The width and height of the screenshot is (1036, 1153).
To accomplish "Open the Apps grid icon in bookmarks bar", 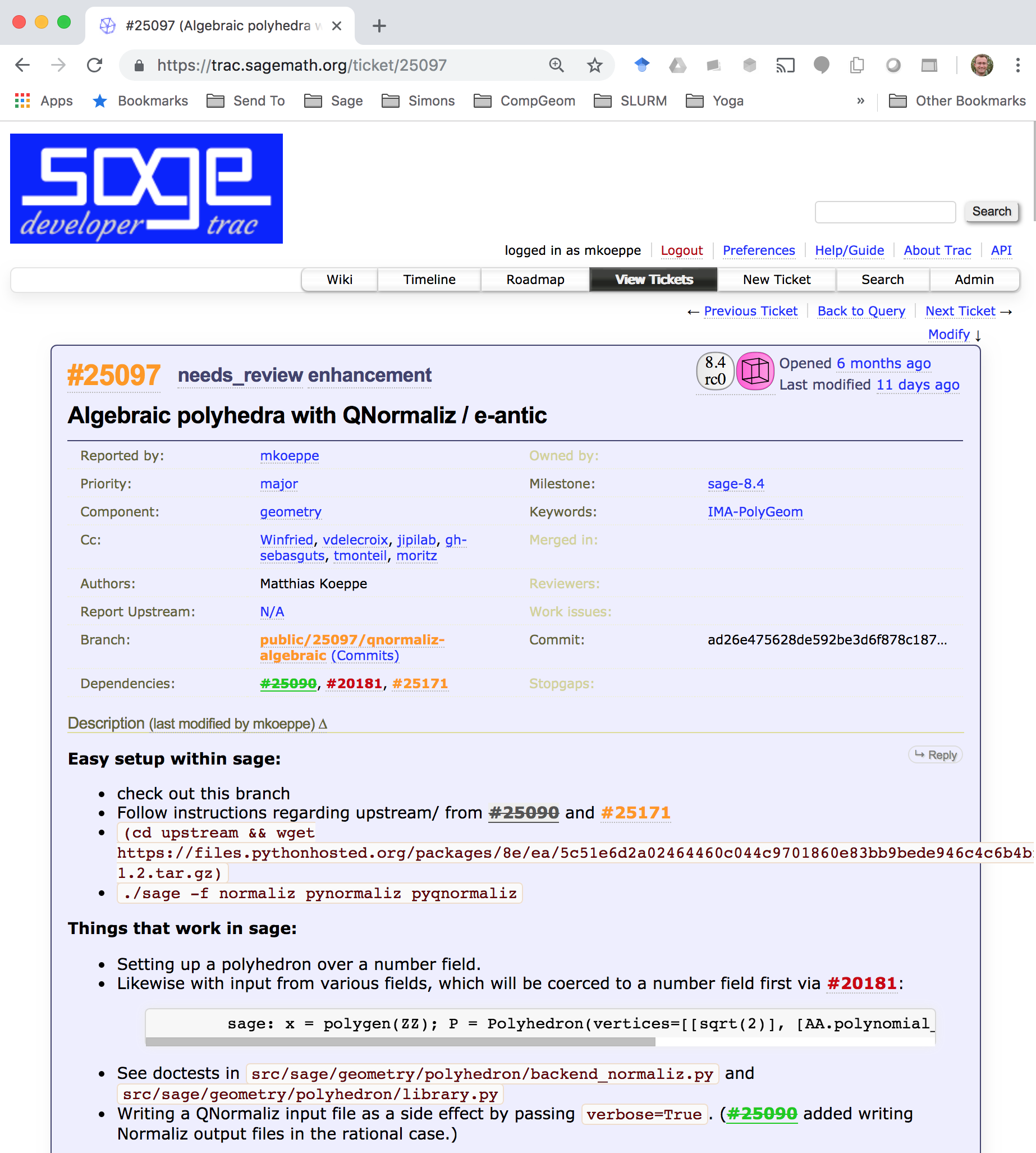I will pos(22,101).
